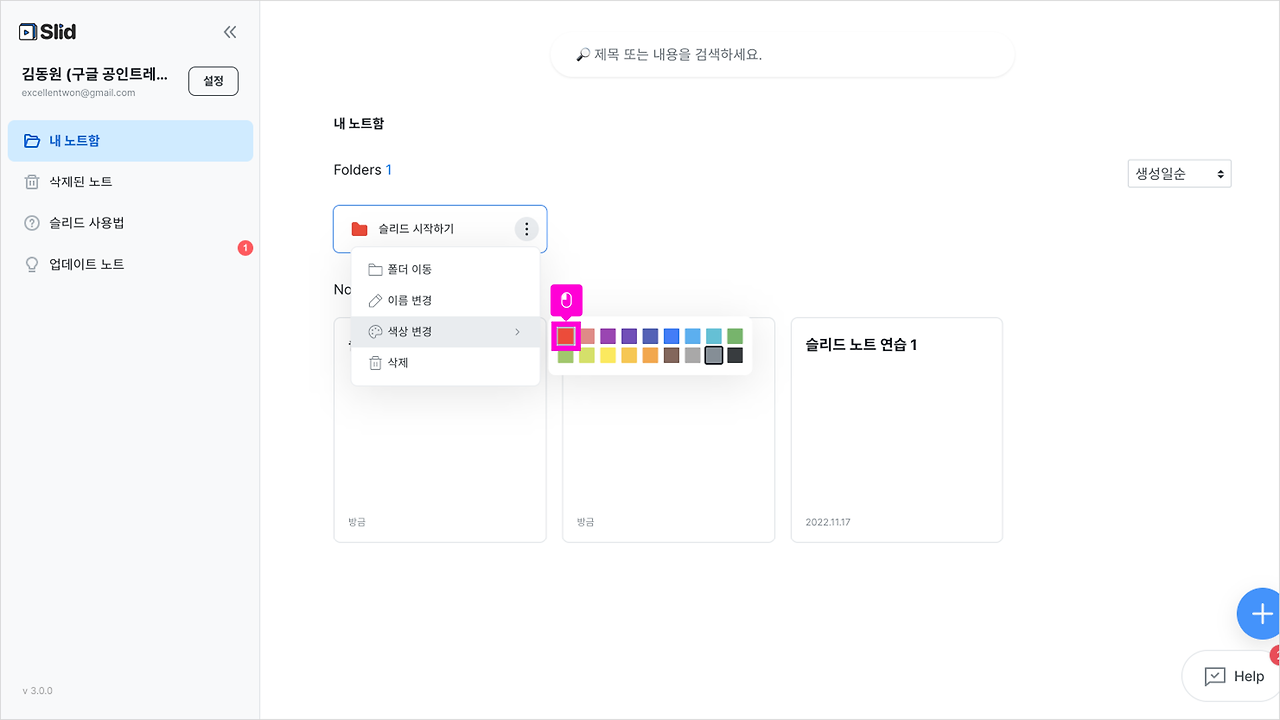The image size is (1280, 720).
Task: Open the 내 노트함 folder icon in sidebar
Action: [30, 141]
